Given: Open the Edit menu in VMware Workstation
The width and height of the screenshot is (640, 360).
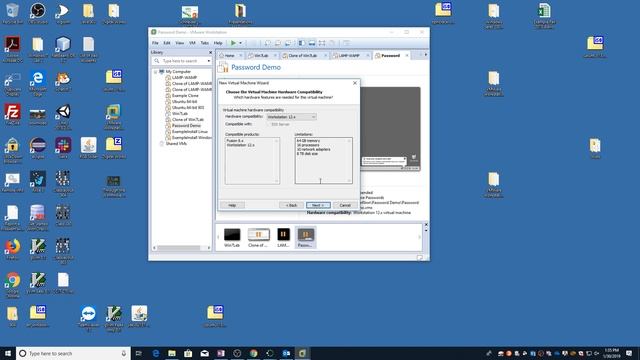Looking at the screenshot, I should click(x=167, y=43).
